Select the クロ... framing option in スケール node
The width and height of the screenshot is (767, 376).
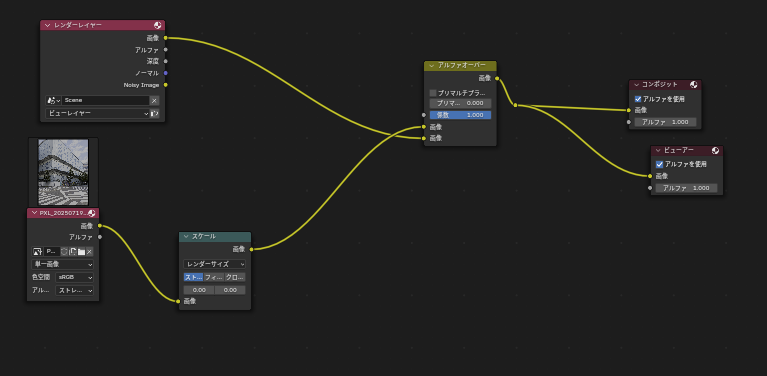235,277
